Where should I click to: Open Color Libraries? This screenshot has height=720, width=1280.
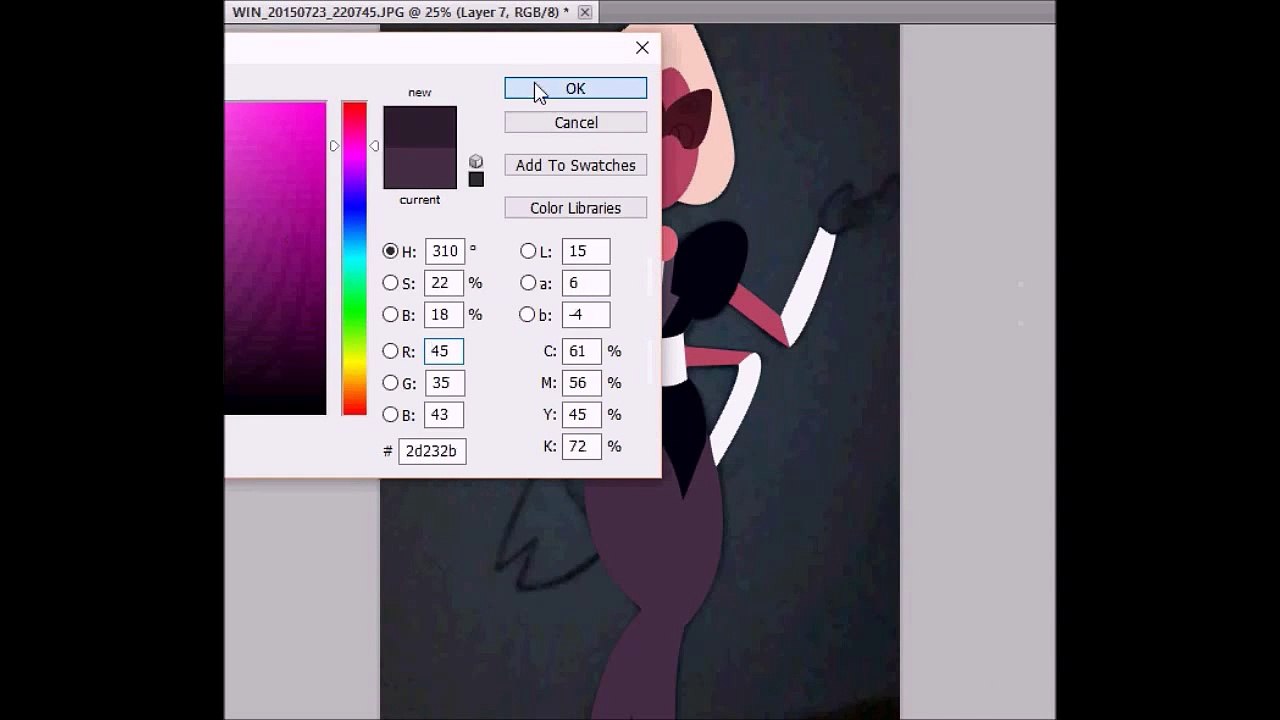point(575,208)
